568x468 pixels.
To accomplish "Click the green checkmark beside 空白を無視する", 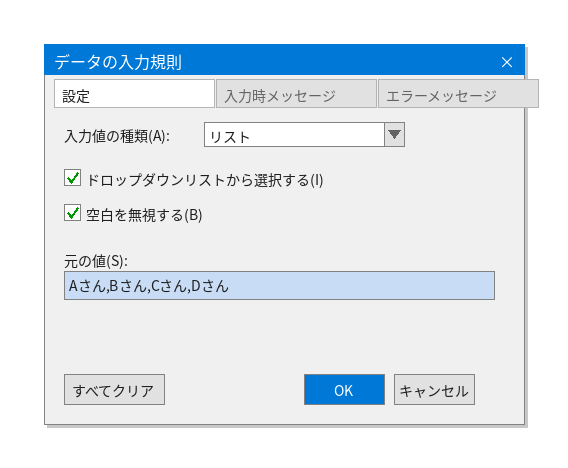I will [x=74, y=212].
